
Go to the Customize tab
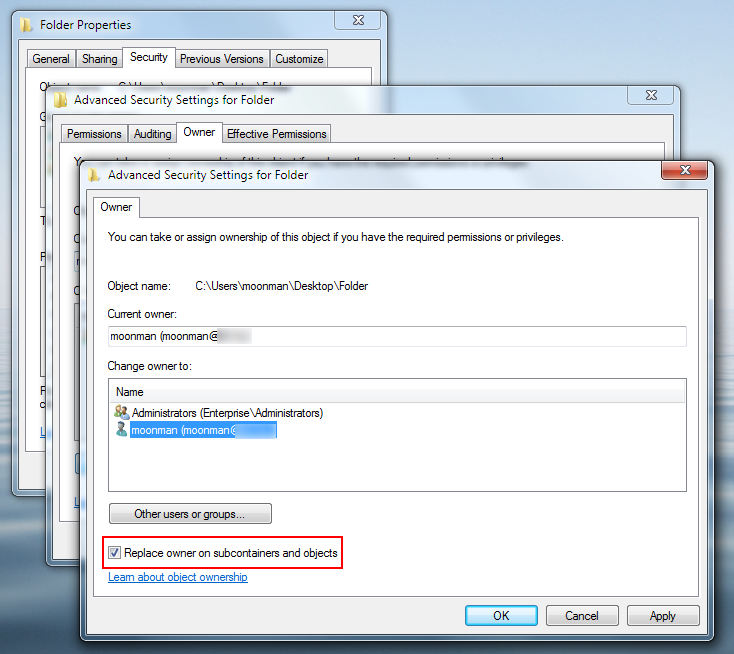click(299, 59)
